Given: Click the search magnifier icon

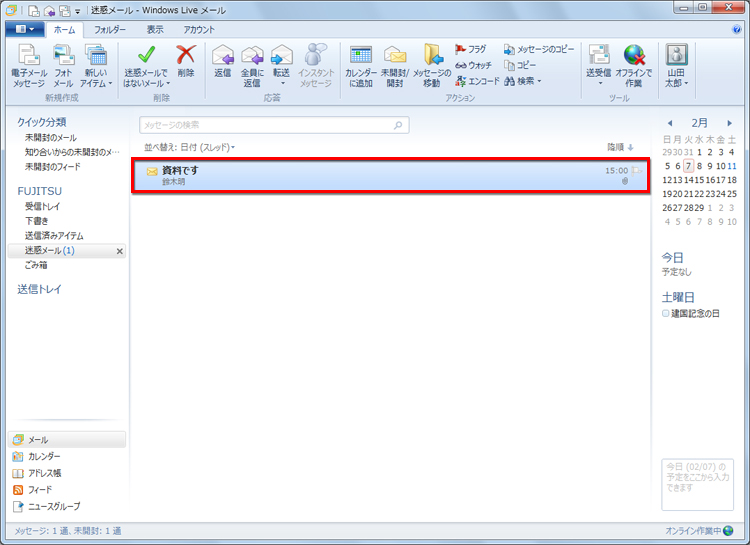Looking at the screenshot, I should pyautogui.click(x=398, y=125).
